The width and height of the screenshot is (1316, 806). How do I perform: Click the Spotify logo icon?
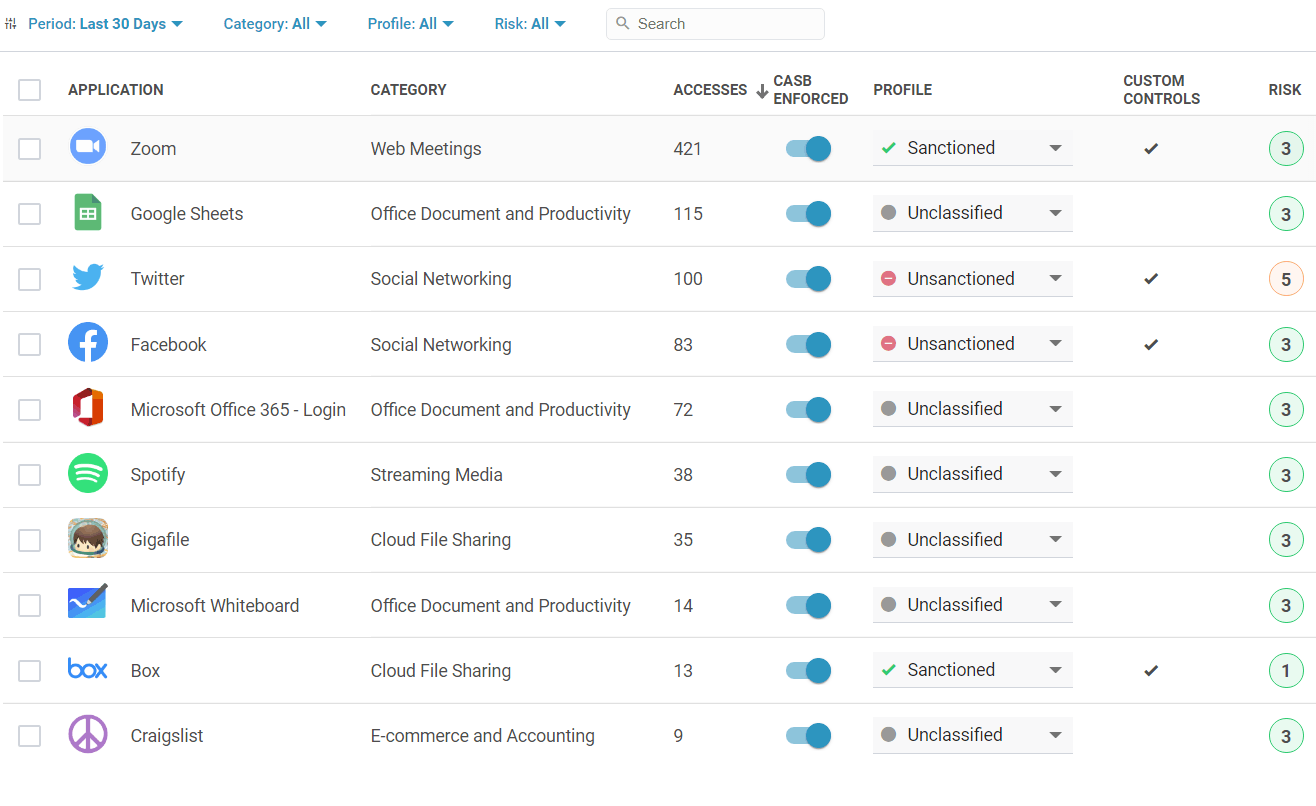88,473
